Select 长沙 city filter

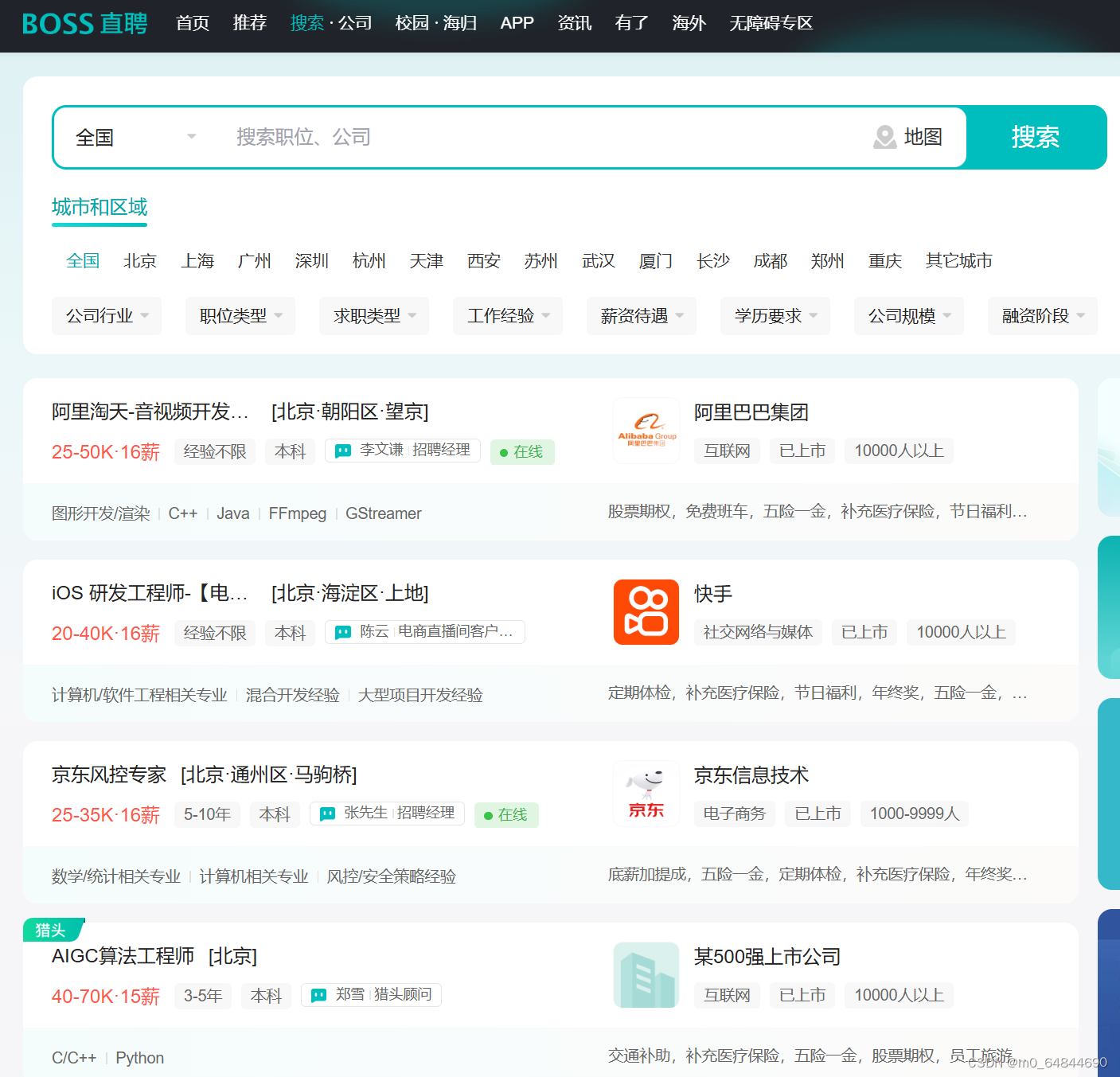pos(713,260)
